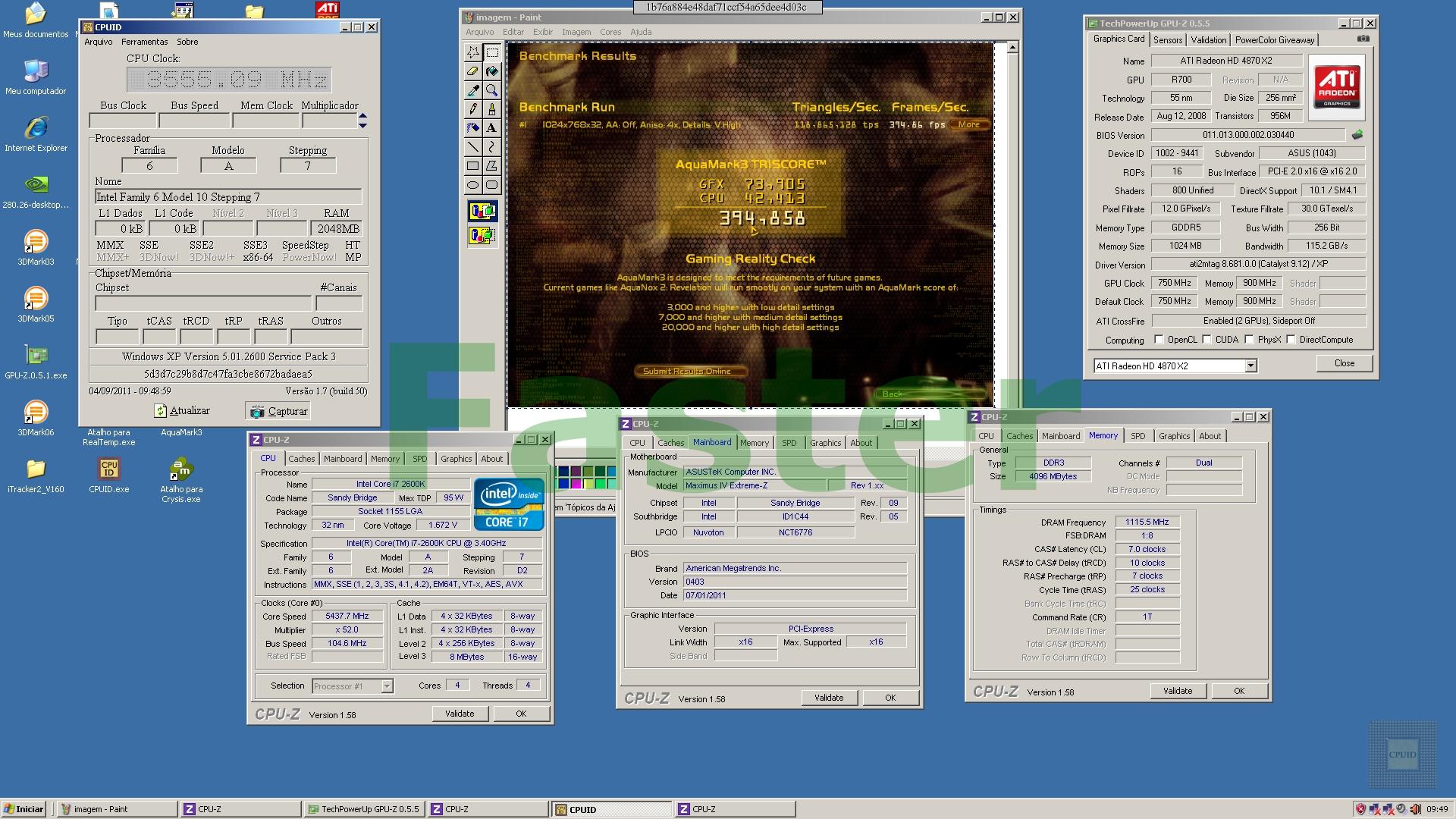Click the Capturar button in CPUID
Viewport: 1456px width, 819px height.
(x=278, y=411)
